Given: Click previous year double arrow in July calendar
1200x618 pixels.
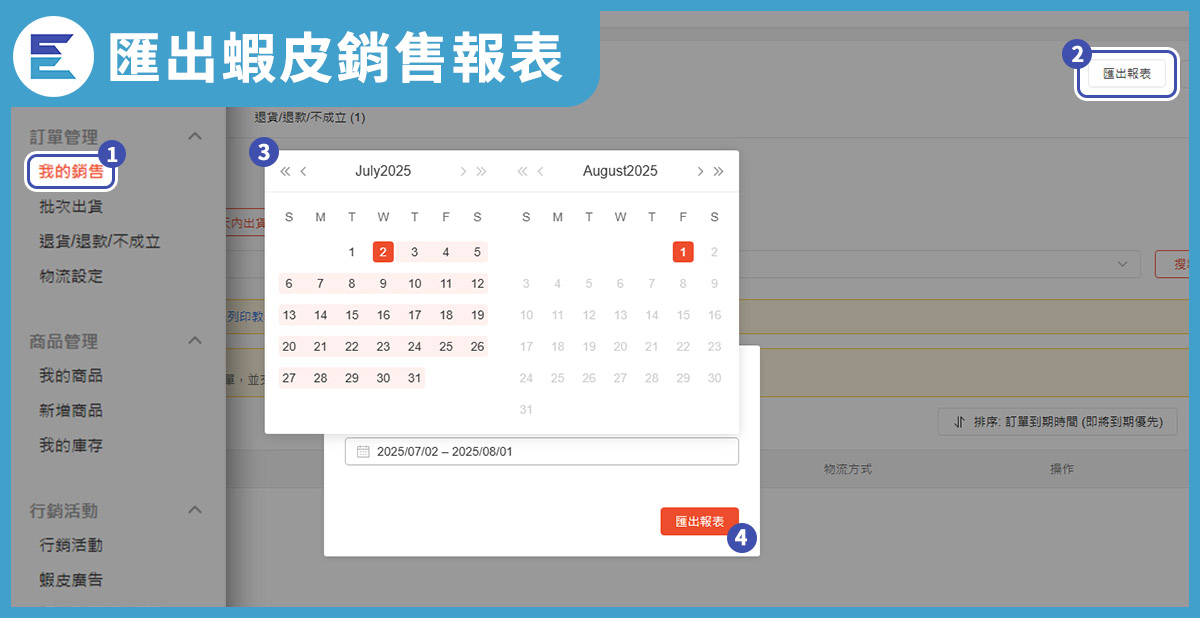Looking at the screenshot, I should tap(285, 171).
